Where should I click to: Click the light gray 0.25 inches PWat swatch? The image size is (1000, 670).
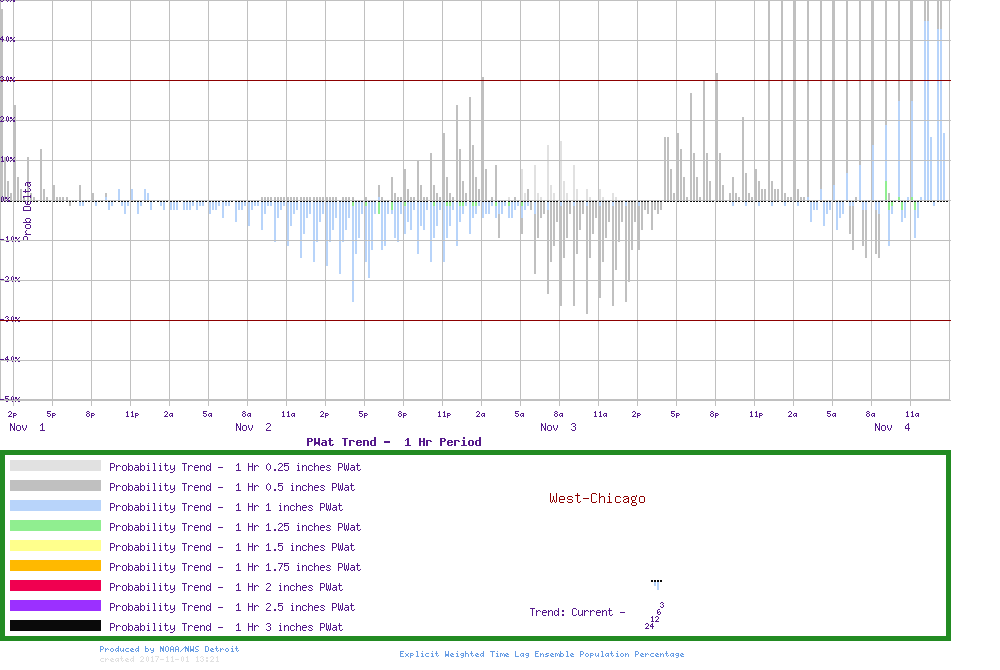click(x=55, y=466)
